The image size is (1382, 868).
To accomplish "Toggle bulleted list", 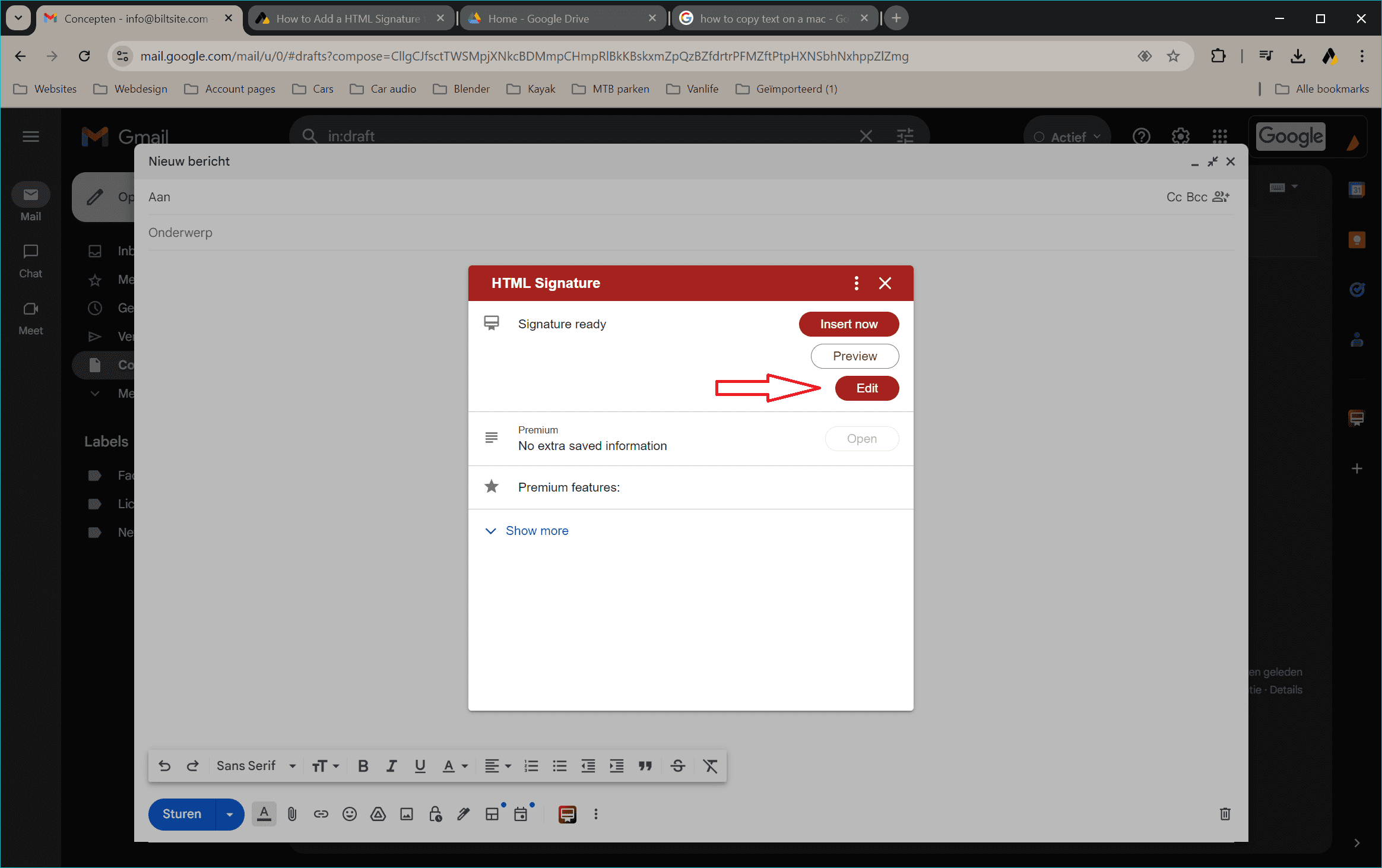I will pos(560,766).
